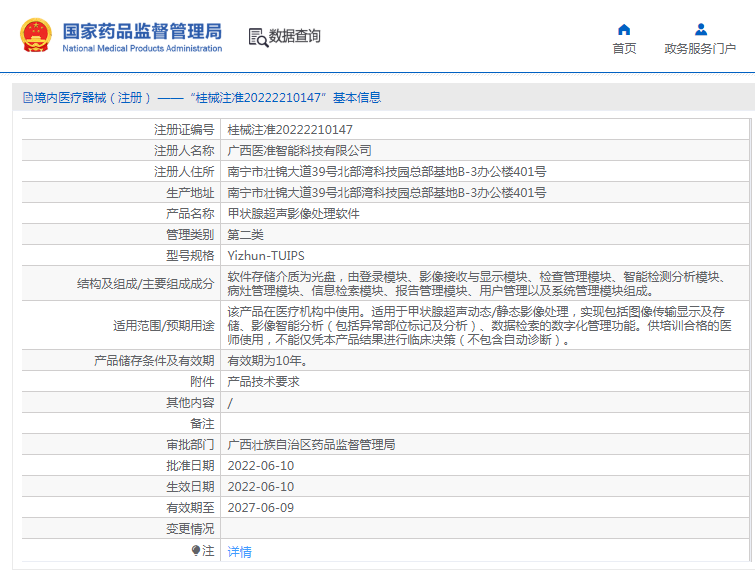
Task: Click the 注册人住所 label
Action: point(184,171)
